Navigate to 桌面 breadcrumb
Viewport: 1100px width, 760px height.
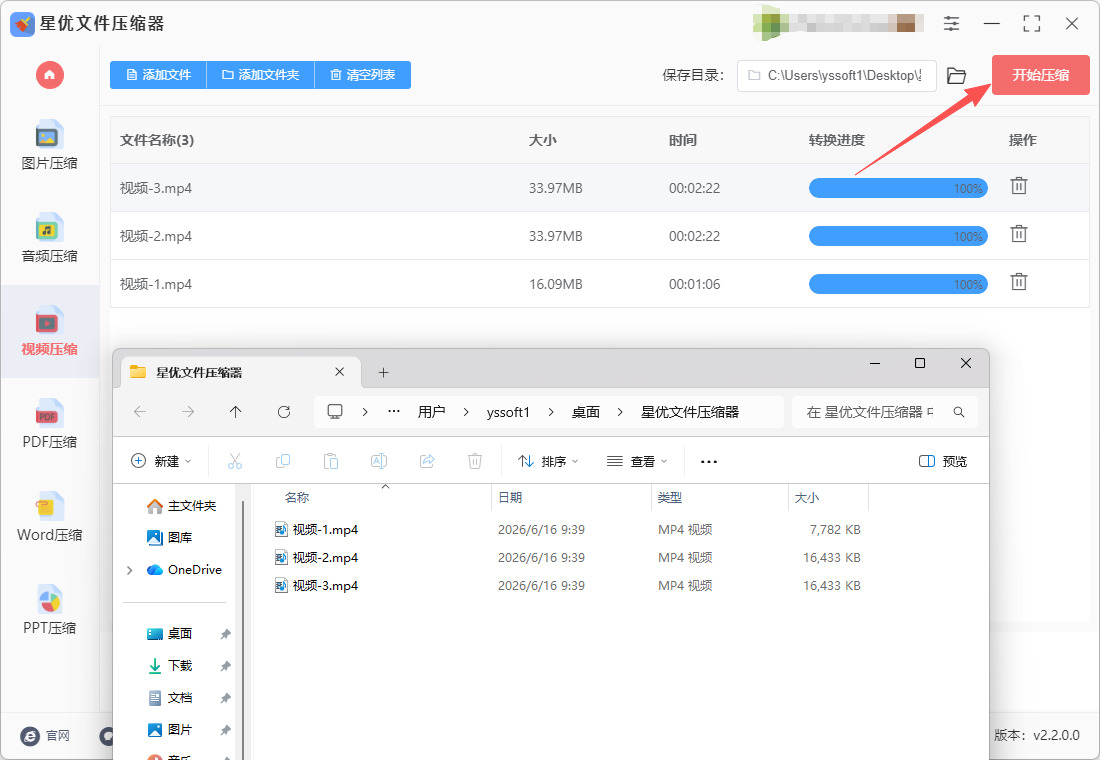click(586, 412)
